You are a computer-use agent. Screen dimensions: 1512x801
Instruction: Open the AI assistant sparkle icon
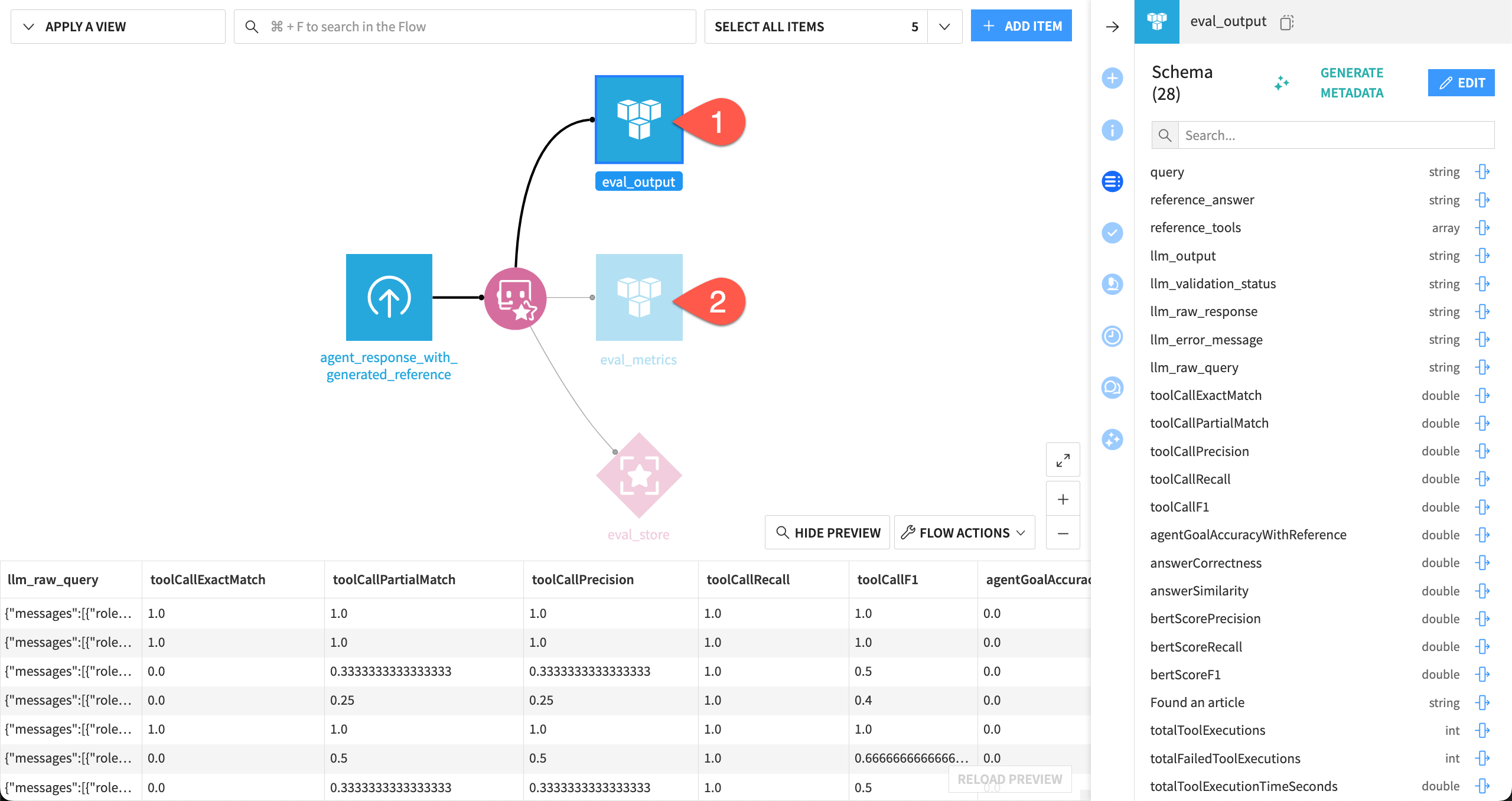coord(1112,440)
